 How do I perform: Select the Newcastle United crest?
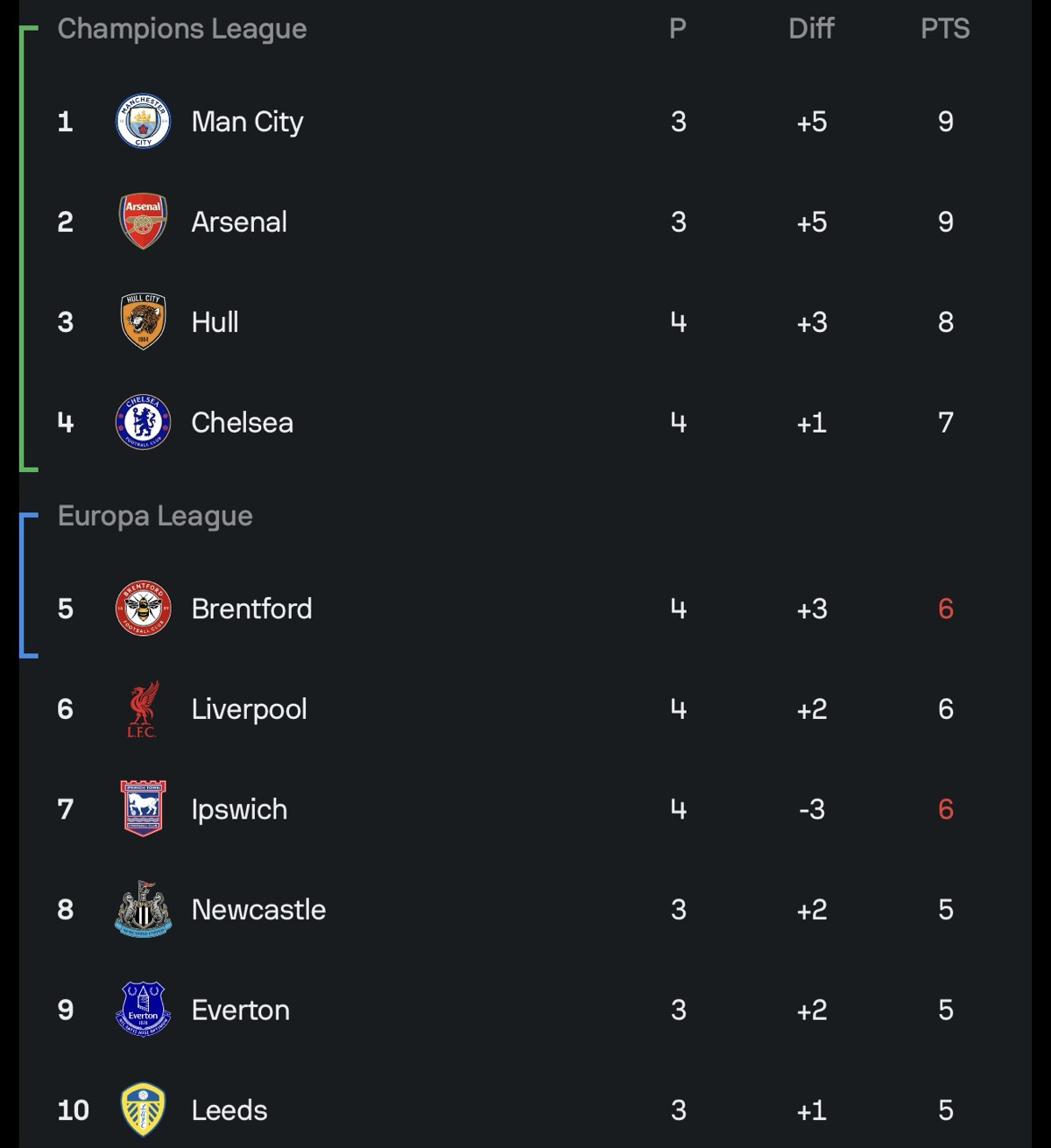click(143, 910)
